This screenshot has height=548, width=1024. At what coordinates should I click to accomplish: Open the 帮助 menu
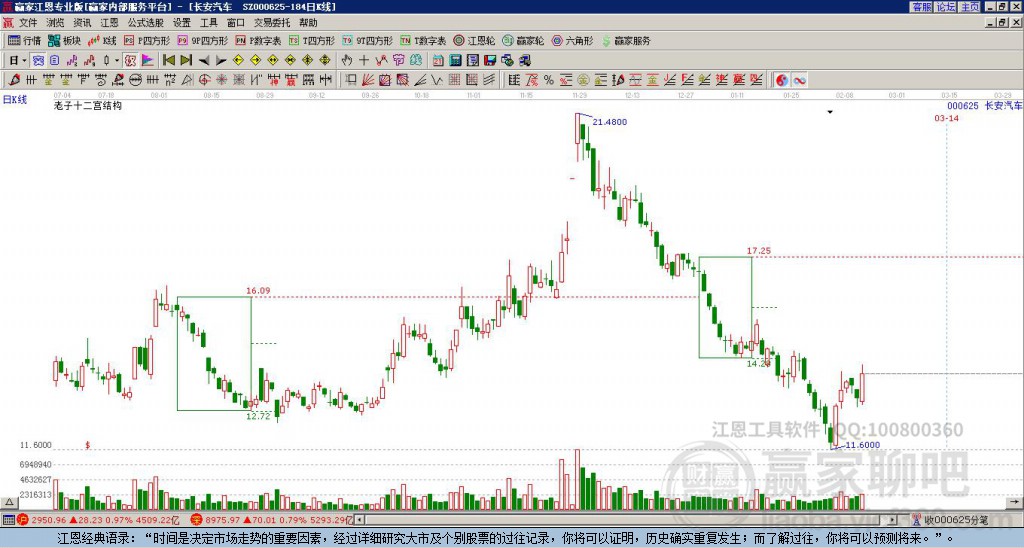click(x=308, y=23)
